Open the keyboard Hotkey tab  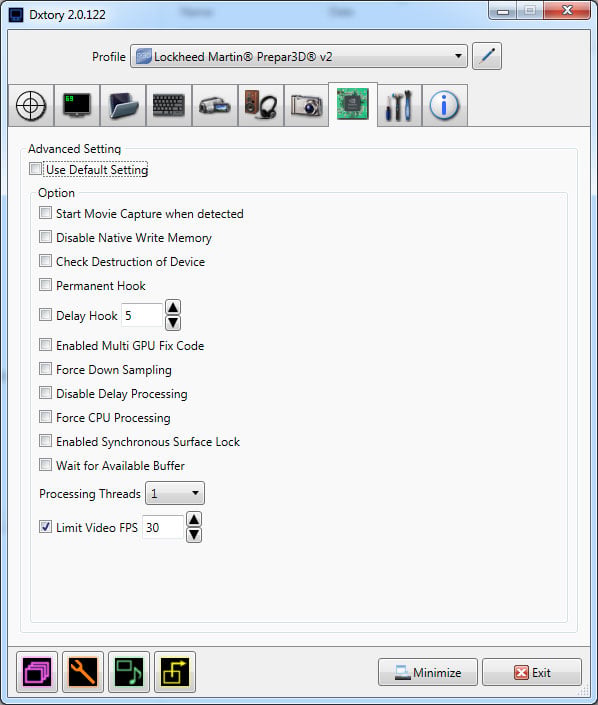pos(169,105)
